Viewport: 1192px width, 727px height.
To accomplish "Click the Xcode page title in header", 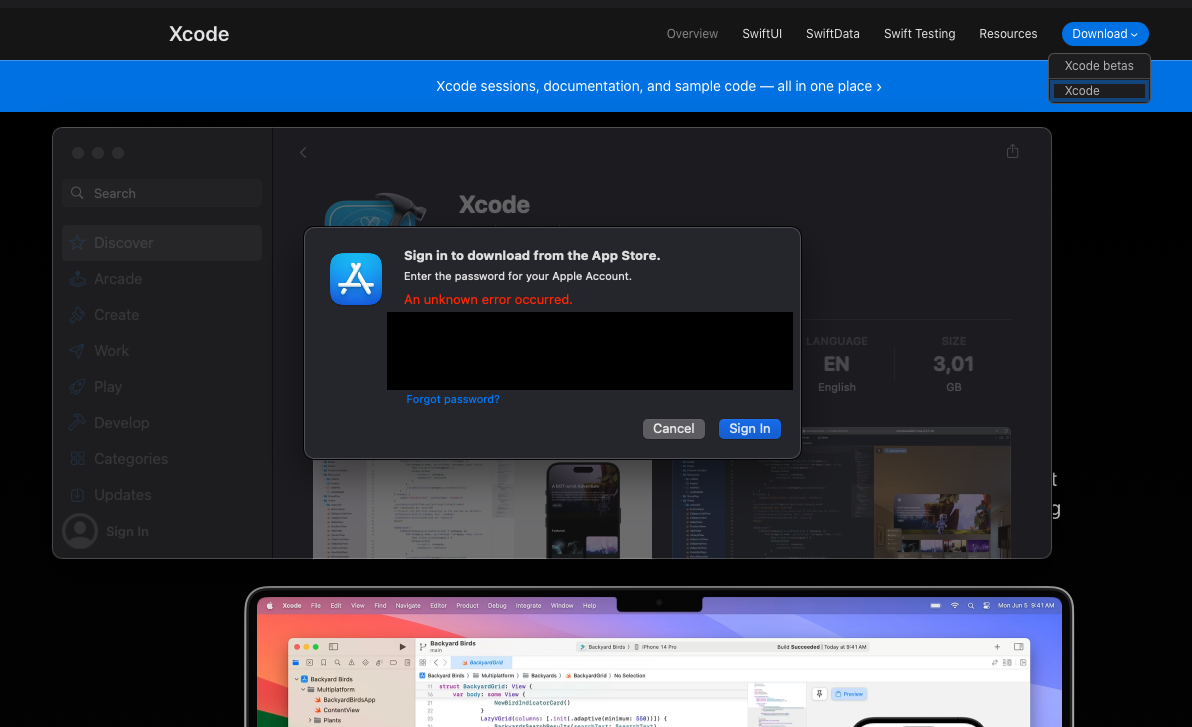I will 198,33.
